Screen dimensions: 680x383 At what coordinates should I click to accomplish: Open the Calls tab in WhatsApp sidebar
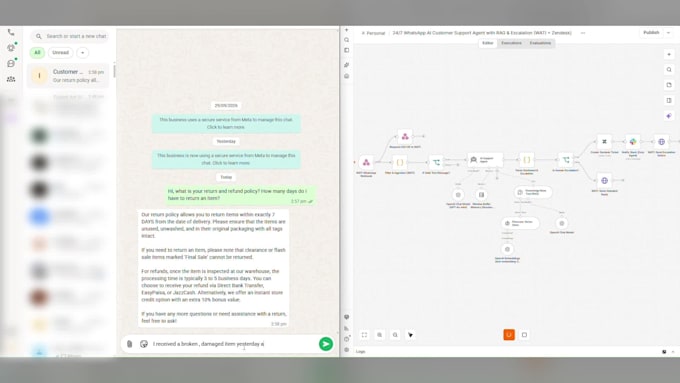[11, 33]
